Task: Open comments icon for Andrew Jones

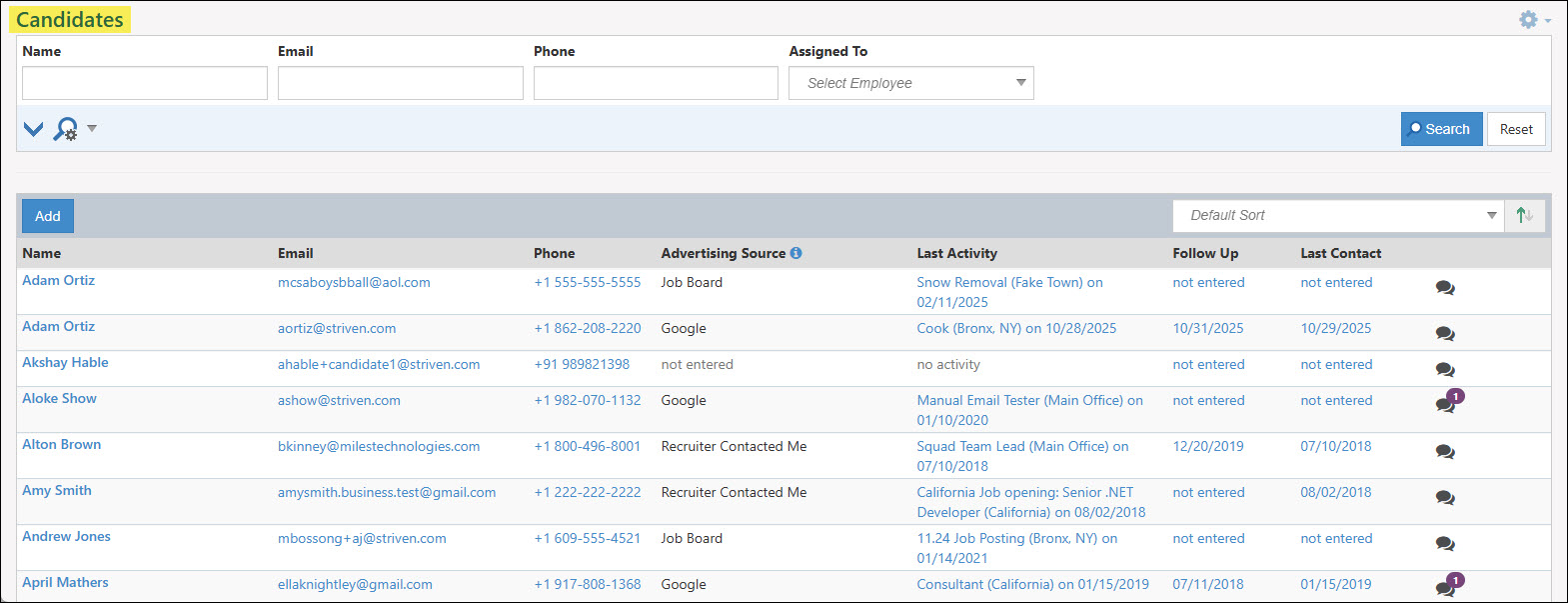Action: coord(1445,543)
